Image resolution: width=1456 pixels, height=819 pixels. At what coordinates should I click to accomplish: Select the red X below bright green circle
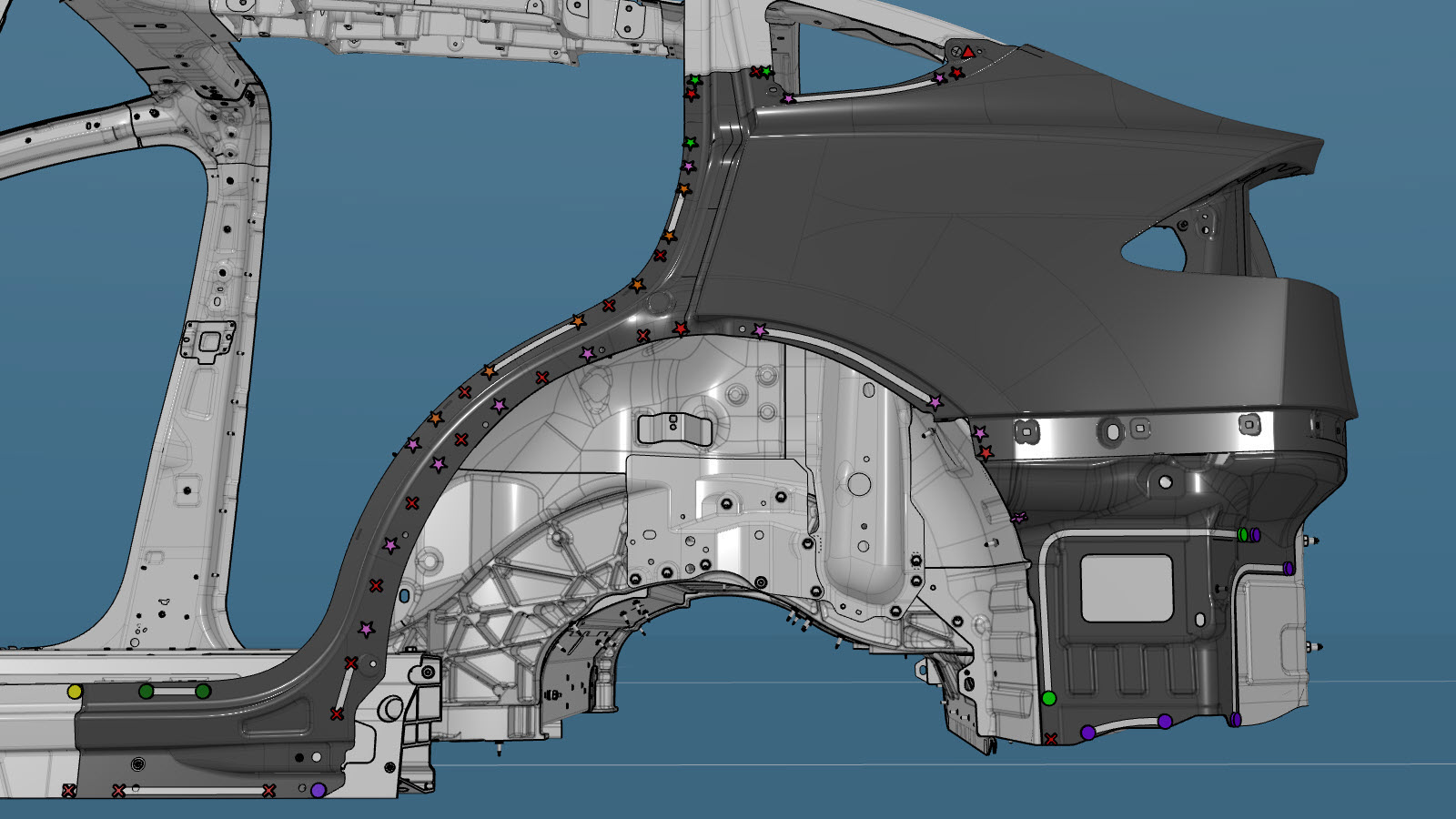(1050, 739)
